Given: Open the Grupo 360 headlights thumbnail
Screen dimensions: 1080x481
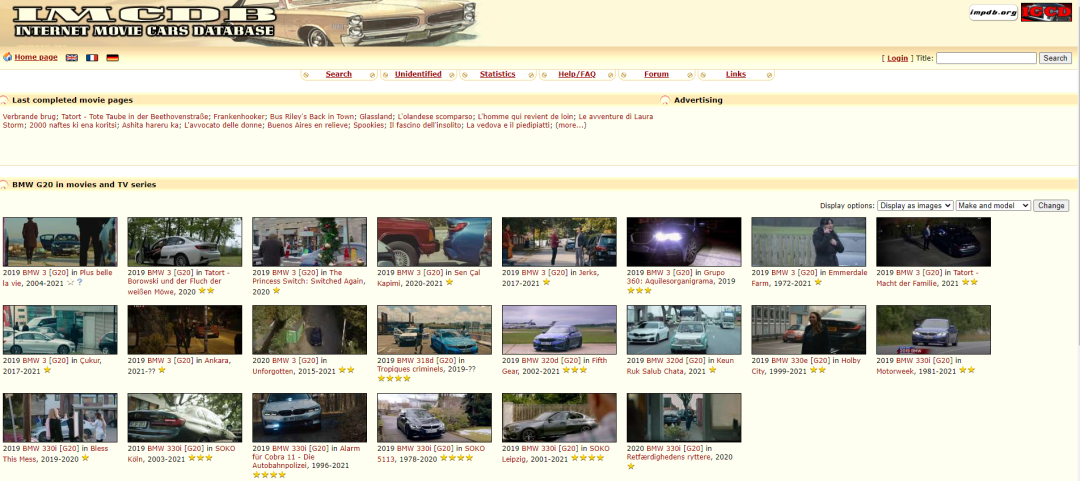Looking at the screenshot, I should (x=683, y=242).
